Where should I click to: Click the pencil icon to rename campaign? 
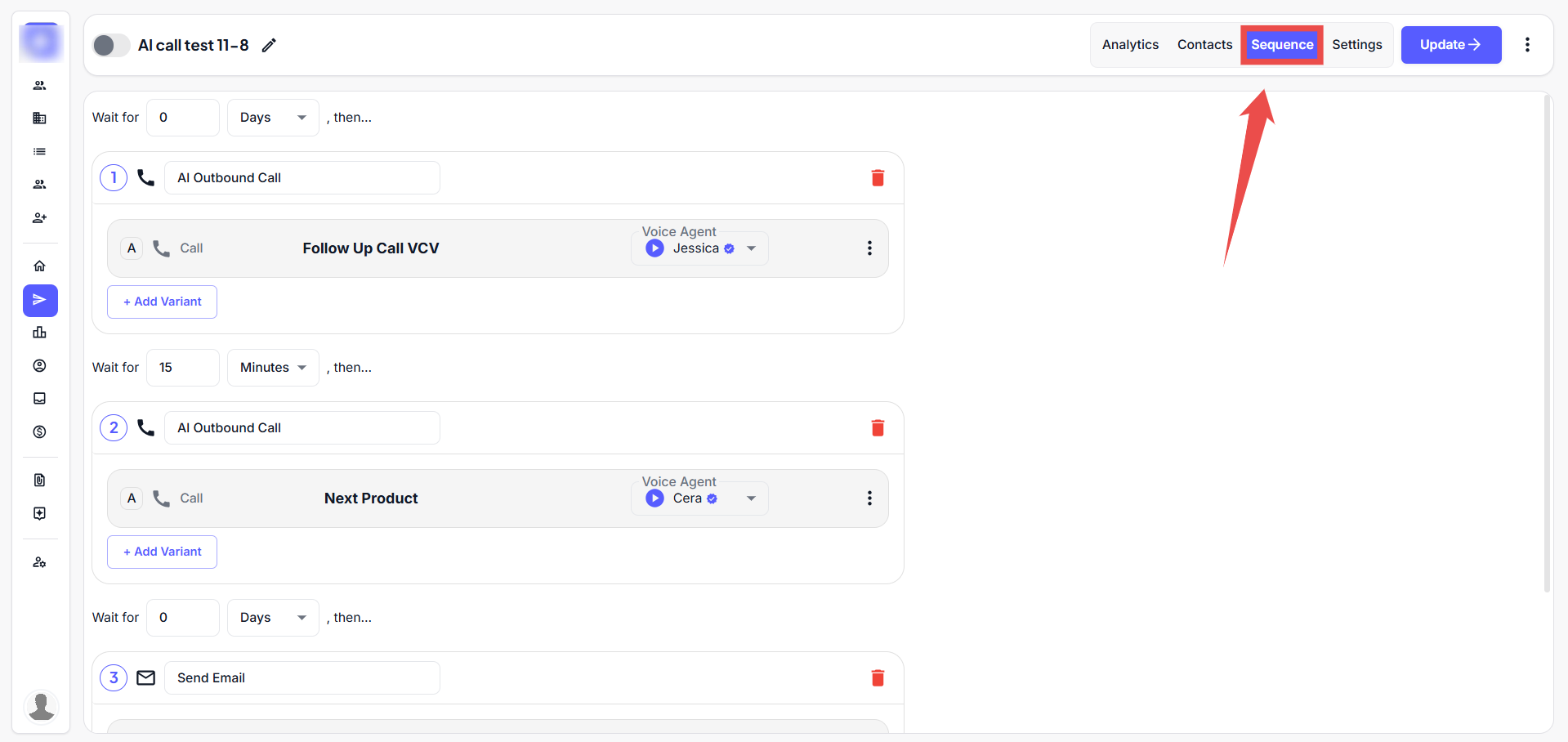[x=269, y=45]
